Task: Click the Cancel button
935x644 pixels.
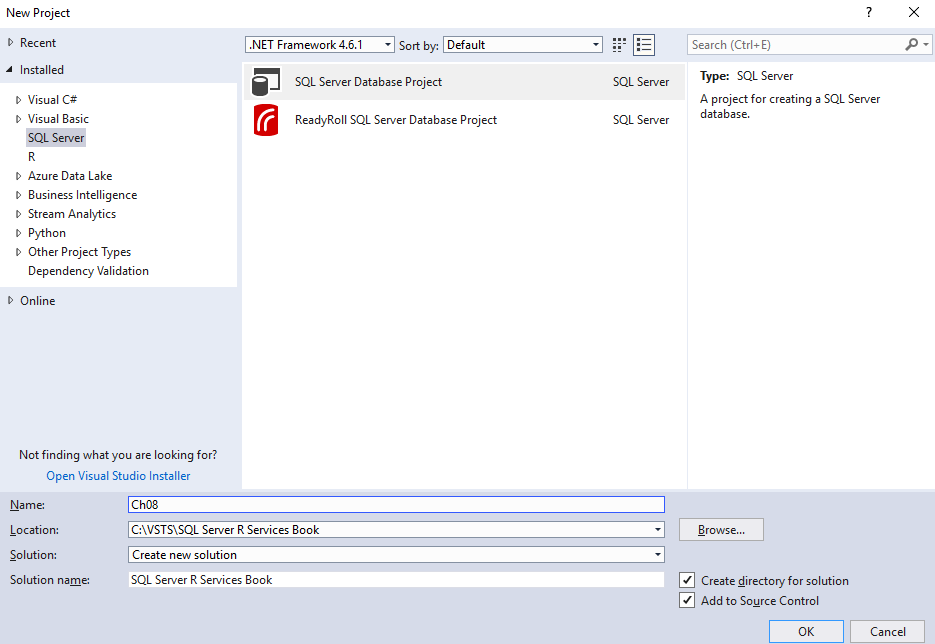Action: (887, 631)
